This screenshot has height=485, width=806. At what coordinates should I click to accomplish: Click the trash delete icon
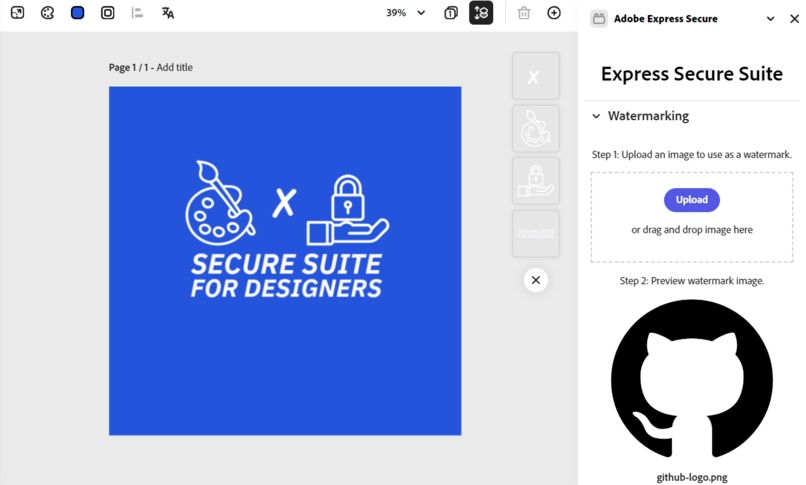[x=524, y=13]
